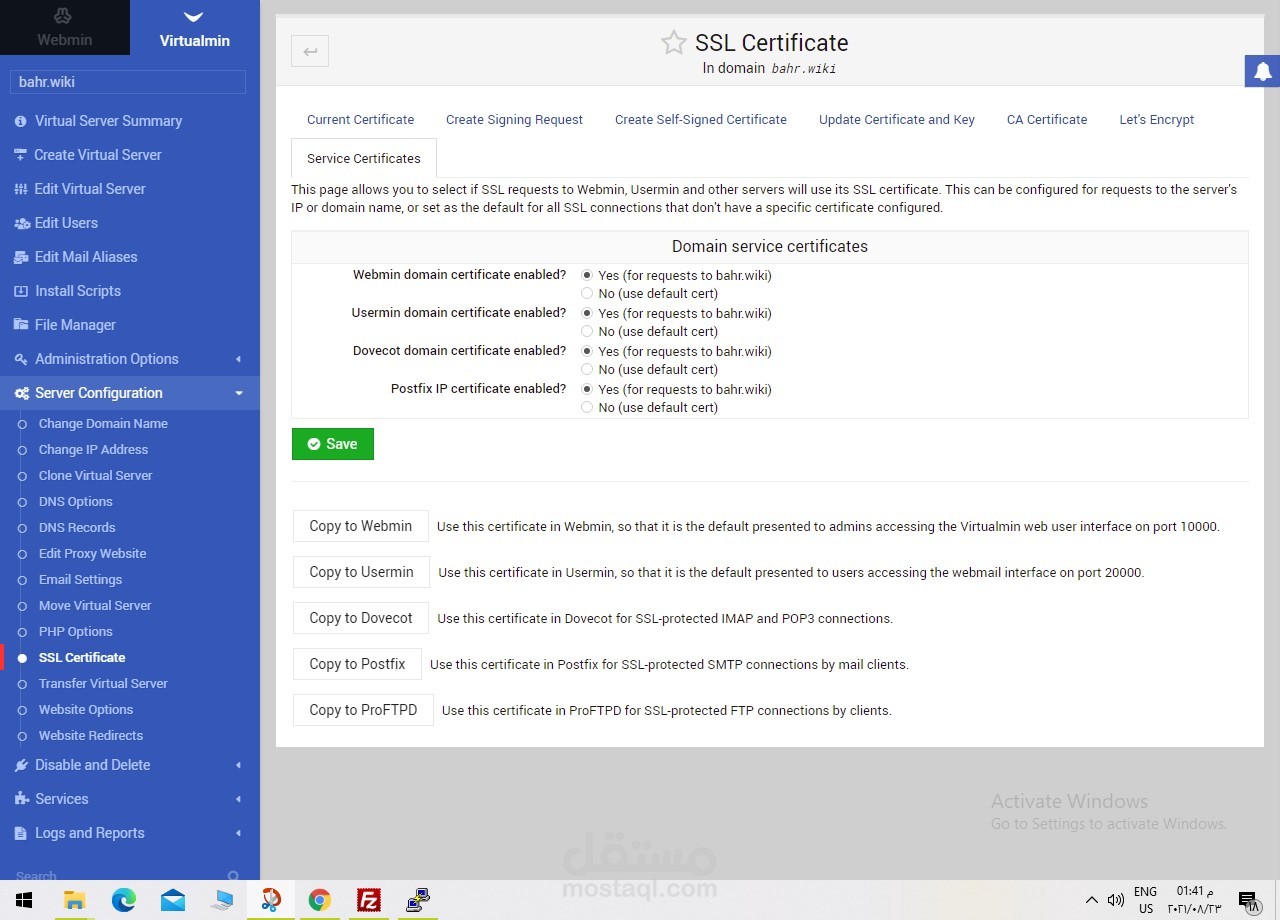Expand the Disable and Delete arrow
Image resolution: width=1280 pixels, height=920 pixels.
(x=238, y=765)
